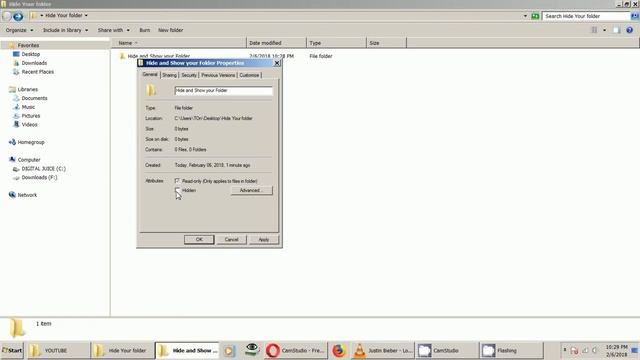Open Libraries in the navigation pane
This screenshot has height=360, width=640.
[27, 89]
